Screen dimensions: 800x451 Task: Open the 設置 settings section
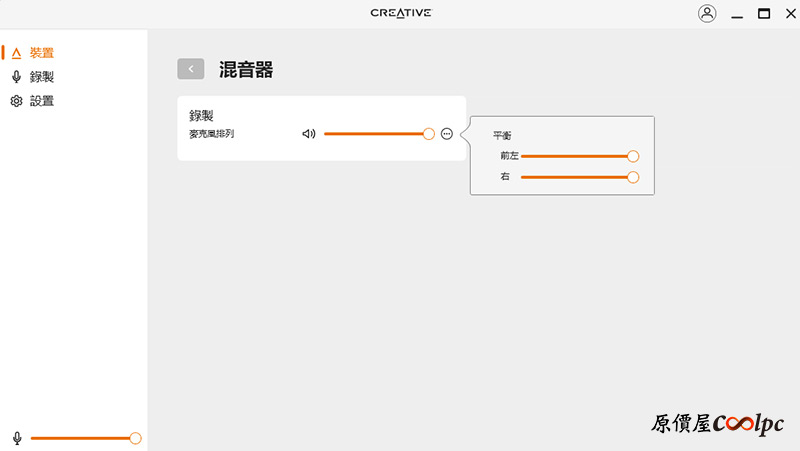pos(32,101)
